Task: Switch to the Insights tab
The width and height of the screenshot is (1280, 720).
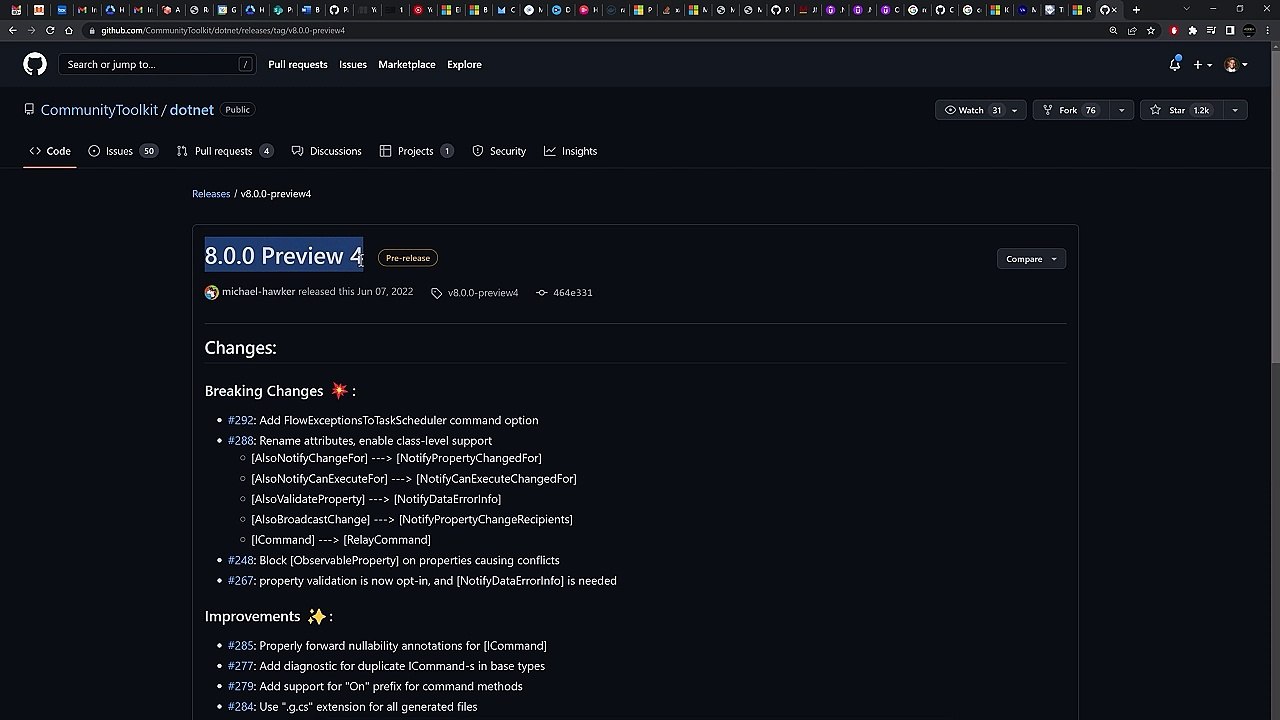Action: (570, 151)
